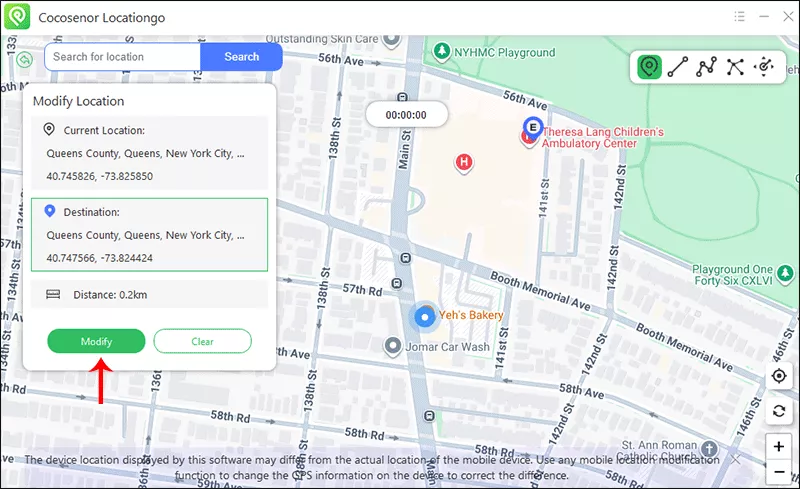Zoom out the map with minus button
This screenshot has width=800, height=489.
pyautogui.click(x=779, y=471)
